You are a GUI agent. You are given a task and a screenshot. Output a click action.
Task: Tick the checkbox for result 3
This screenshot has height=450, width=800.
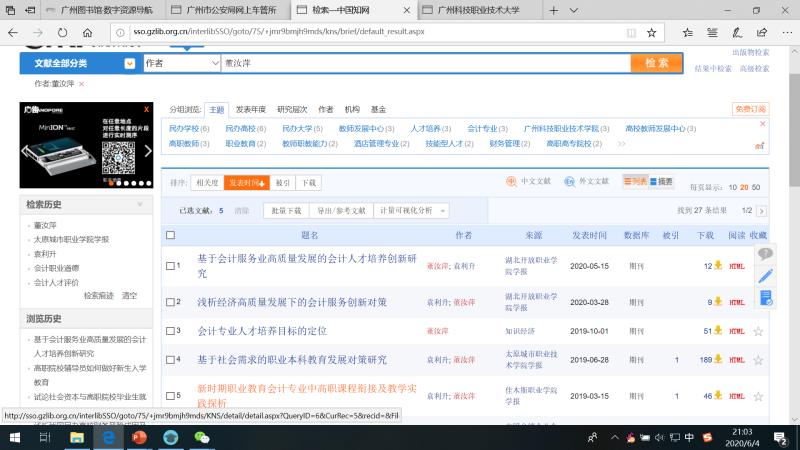[170, 330]
